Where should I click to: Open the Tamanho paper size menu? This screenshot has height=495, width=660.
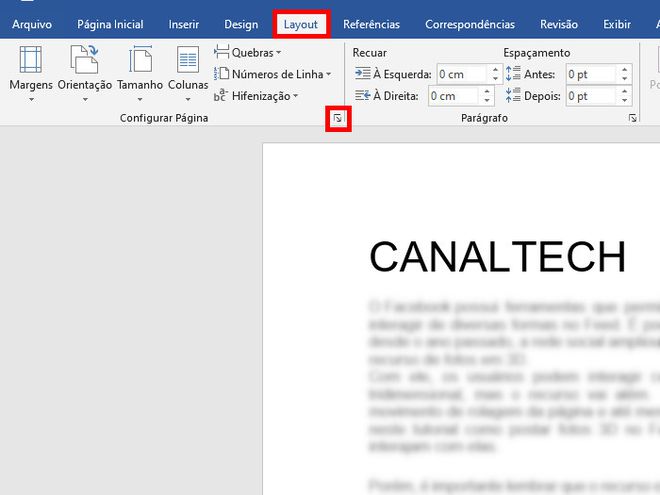tap(140, 74)
